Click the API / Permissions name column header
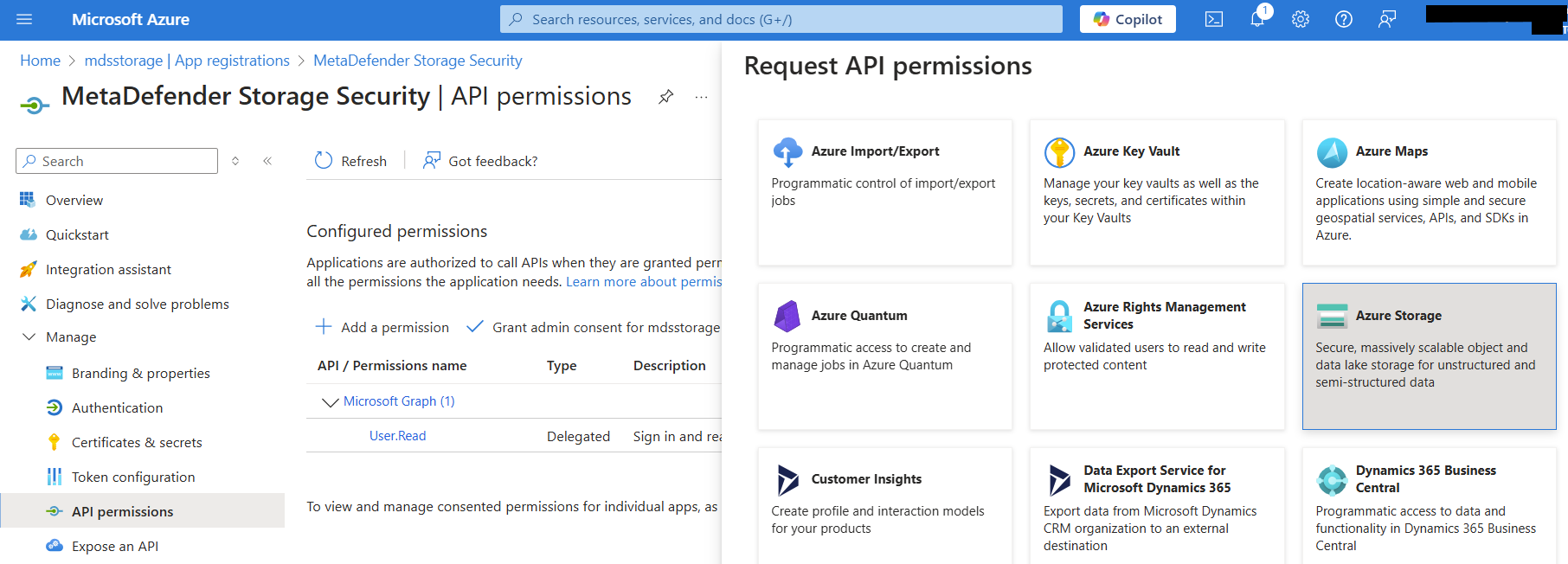The width and height of the screenshot is (1568, 564). tap(392, 366)
